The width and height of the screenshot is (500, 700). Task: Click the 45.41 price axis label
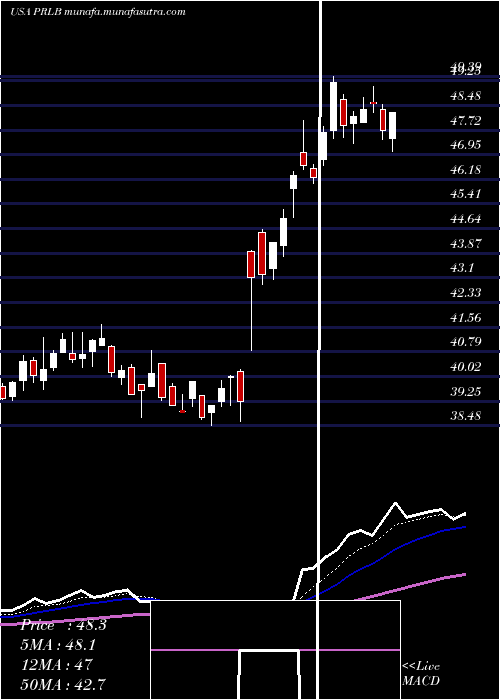466,194
